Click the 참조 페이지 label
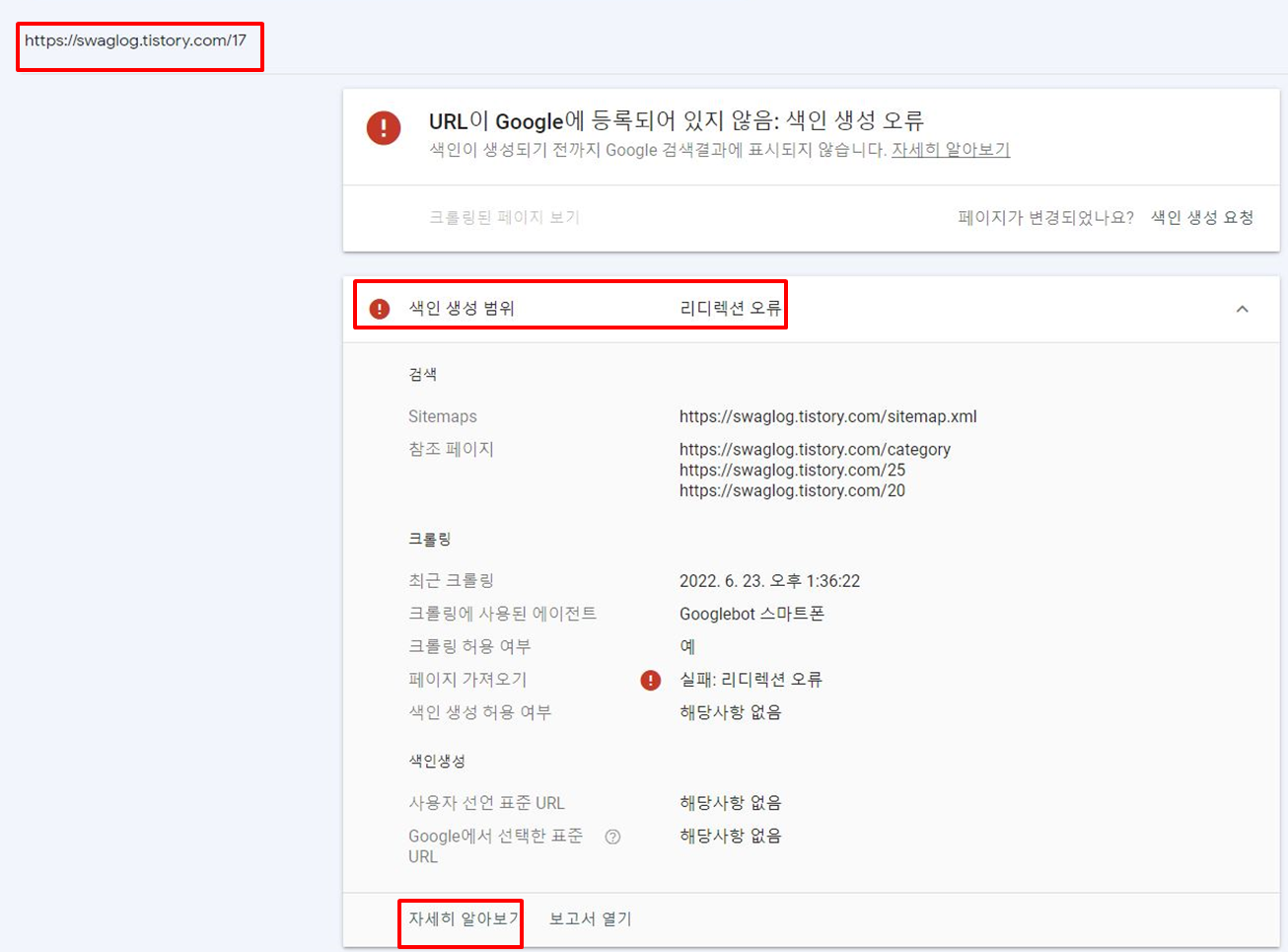This screenshot has width=1288, height=952. [x=451, y=449]
